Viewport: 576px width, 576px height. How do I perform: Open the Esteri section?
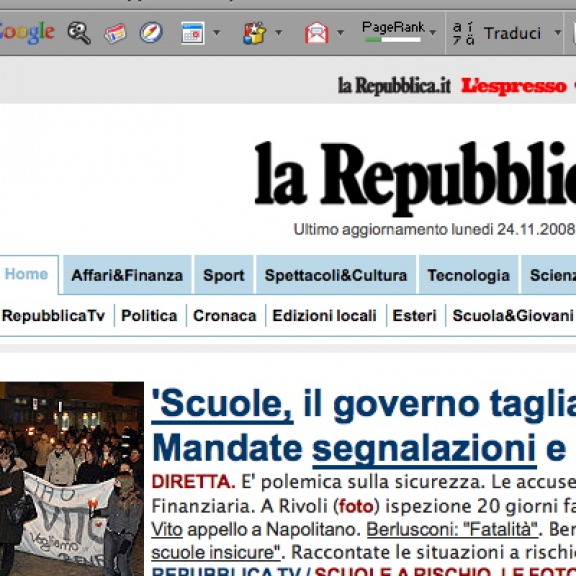[414, 316]
